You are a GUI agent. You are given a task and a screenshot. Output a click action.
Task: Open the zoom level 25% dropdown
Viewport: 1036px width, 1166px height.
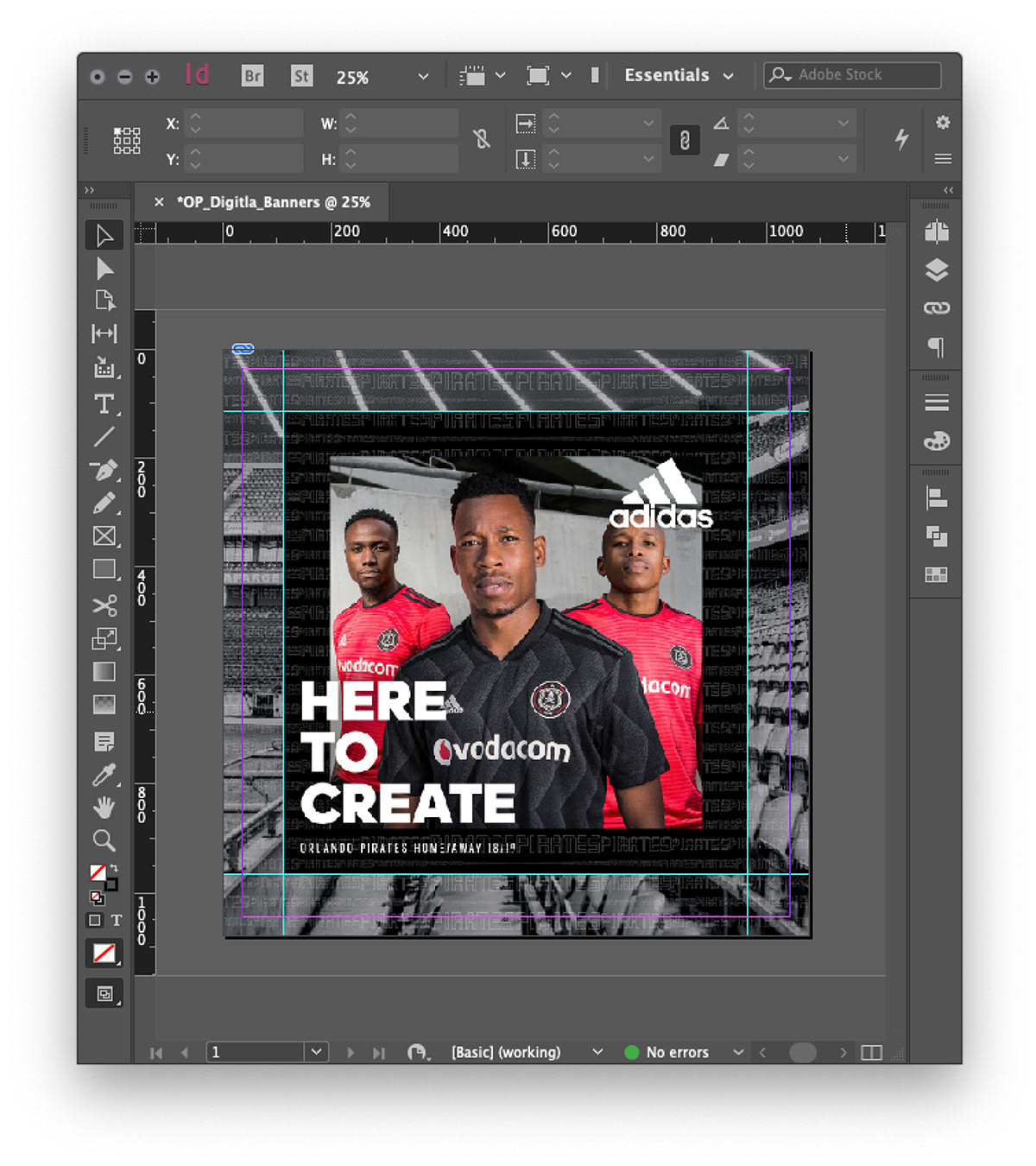[423, 77]
